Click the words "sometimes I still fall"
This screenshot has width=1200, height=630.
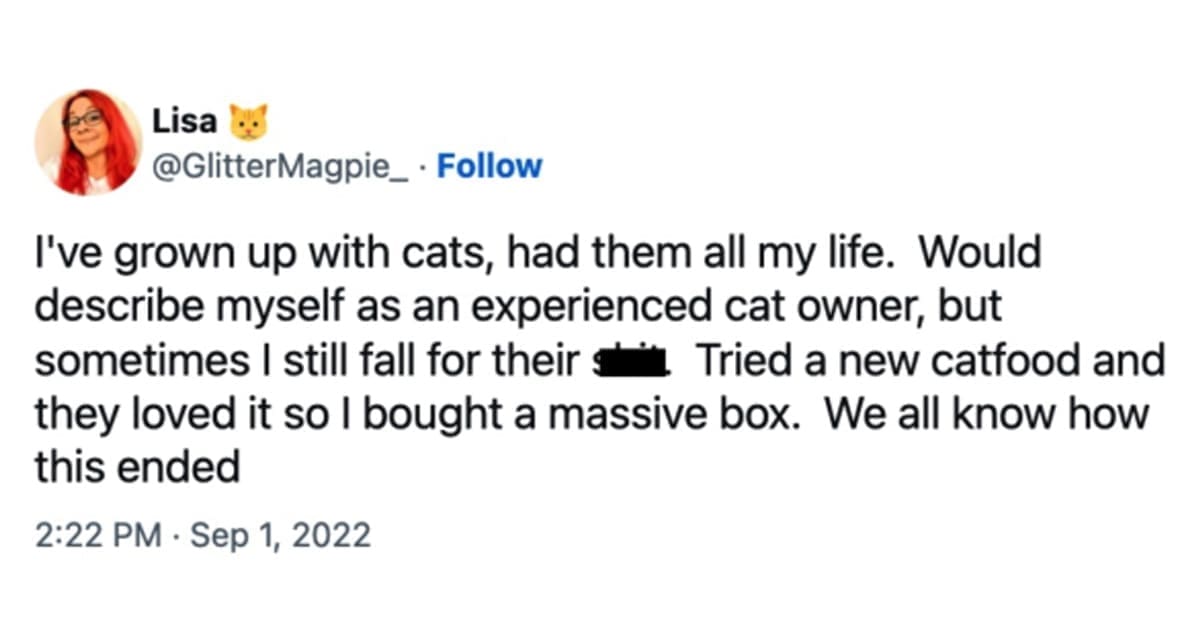(x=225, y=361)
